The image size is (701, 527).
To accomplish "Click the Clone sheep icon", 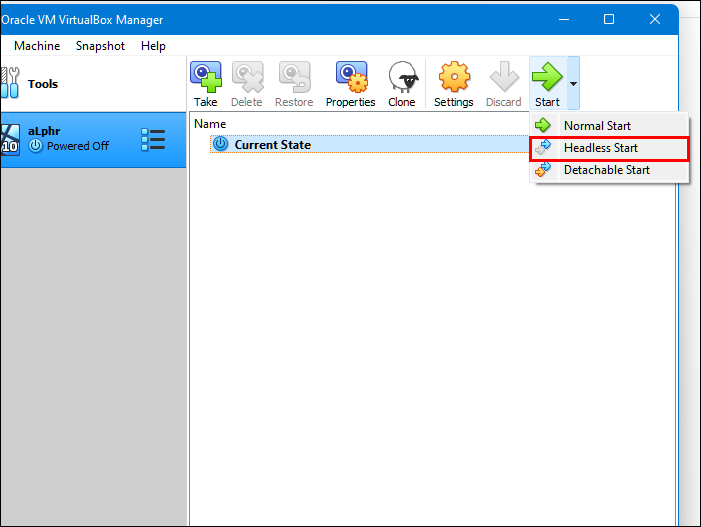I will coord(402,77).
